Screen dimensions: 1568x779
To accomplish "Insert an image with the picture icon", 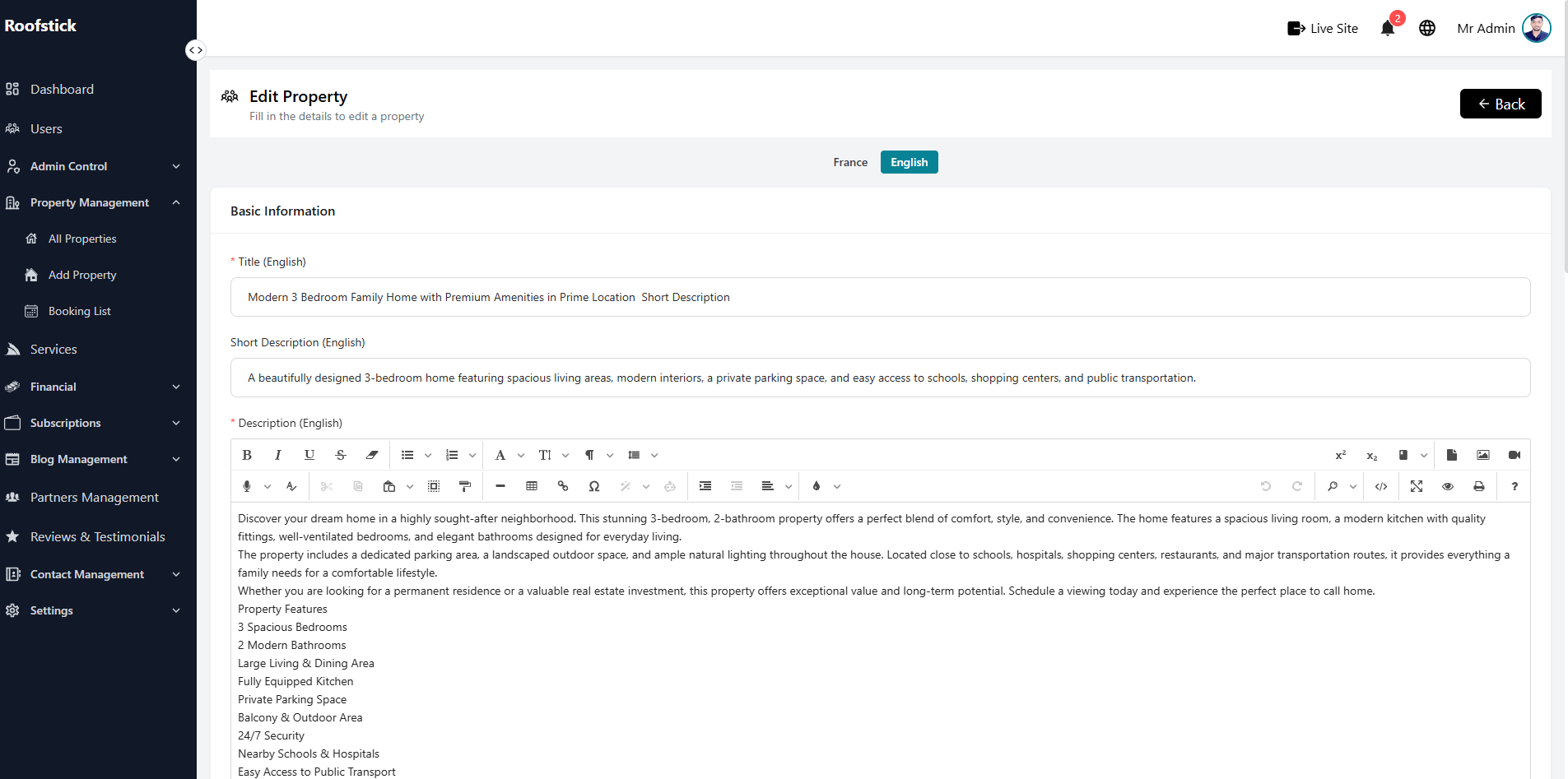I will click(x=1483, y=455).
